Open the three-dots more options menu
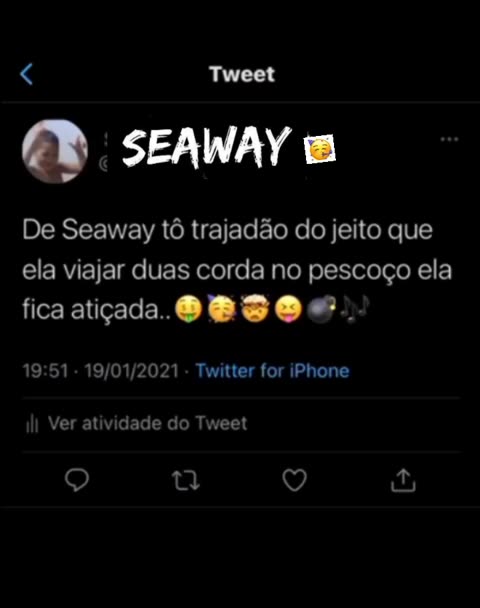This screenshot has width=480, height=608. point(449,139)
